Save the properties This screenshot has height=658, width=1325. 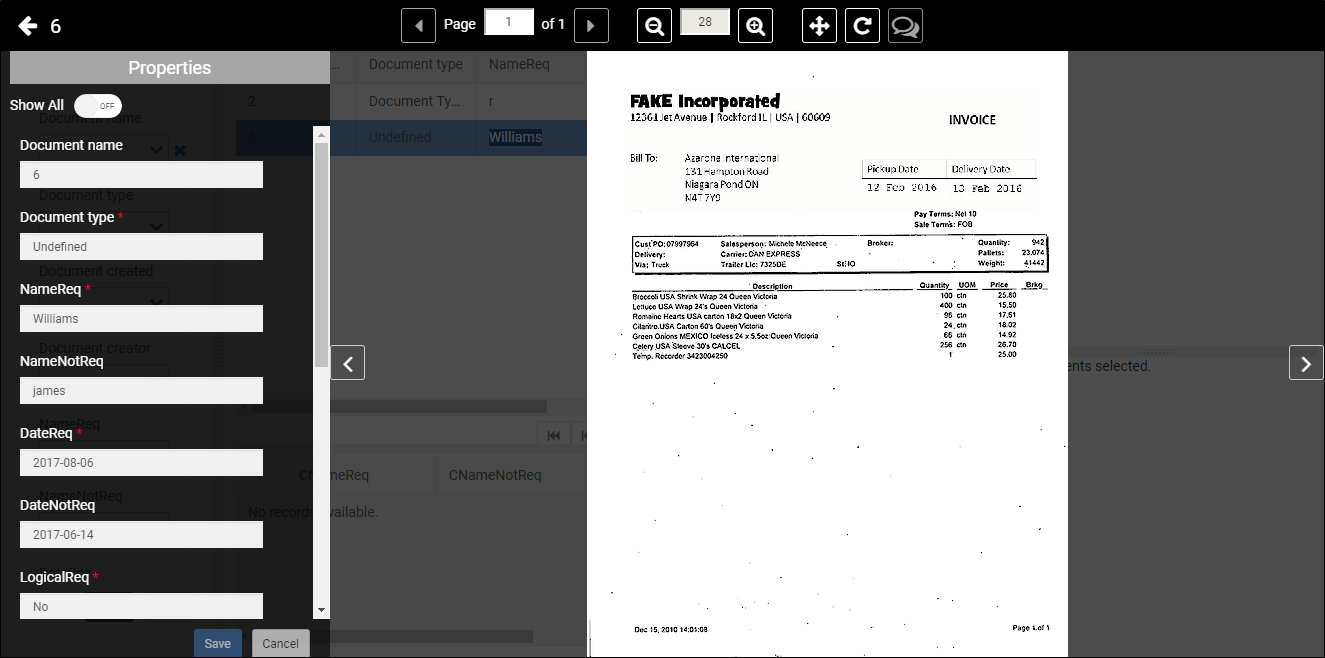tap(218, 643)
